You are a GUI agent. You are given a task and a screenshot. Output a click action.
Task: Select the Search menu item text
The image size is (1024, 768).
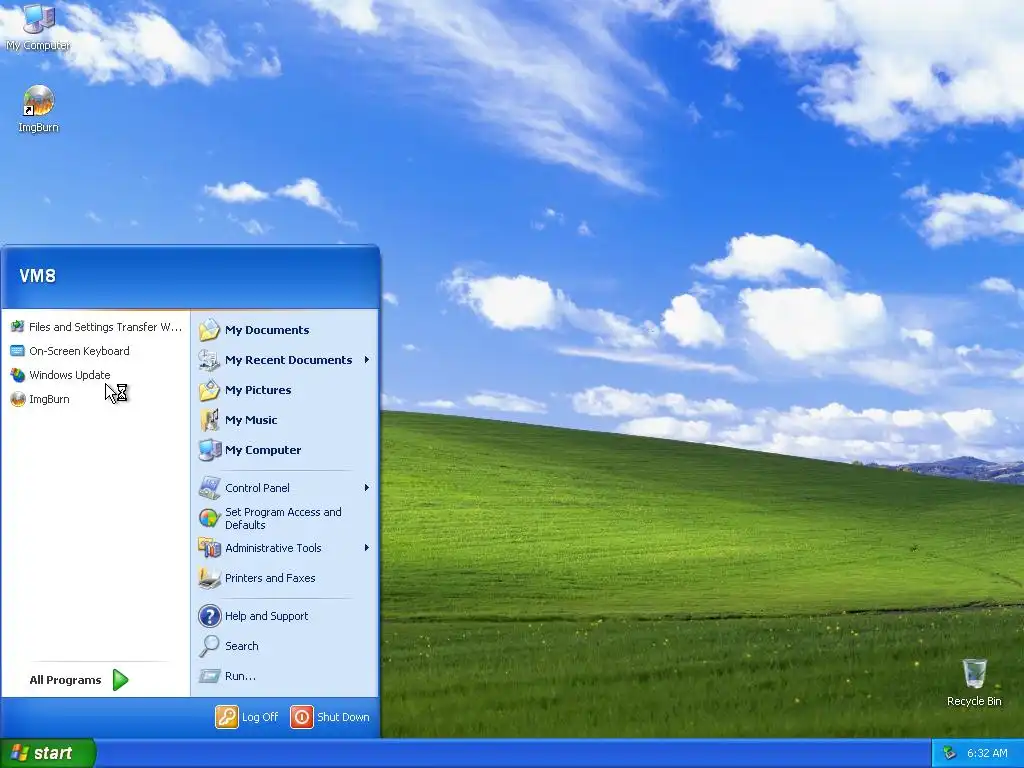pyautogui.click(x=242, y=646)
